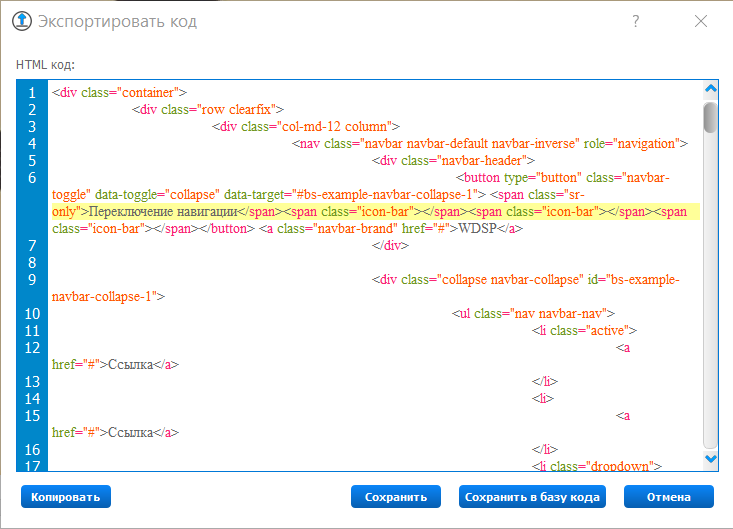The height and width of the screenshot is (529, 733).
Task: Click the collapse navbar-collapse div line
Action: click(x=526, y=279)
